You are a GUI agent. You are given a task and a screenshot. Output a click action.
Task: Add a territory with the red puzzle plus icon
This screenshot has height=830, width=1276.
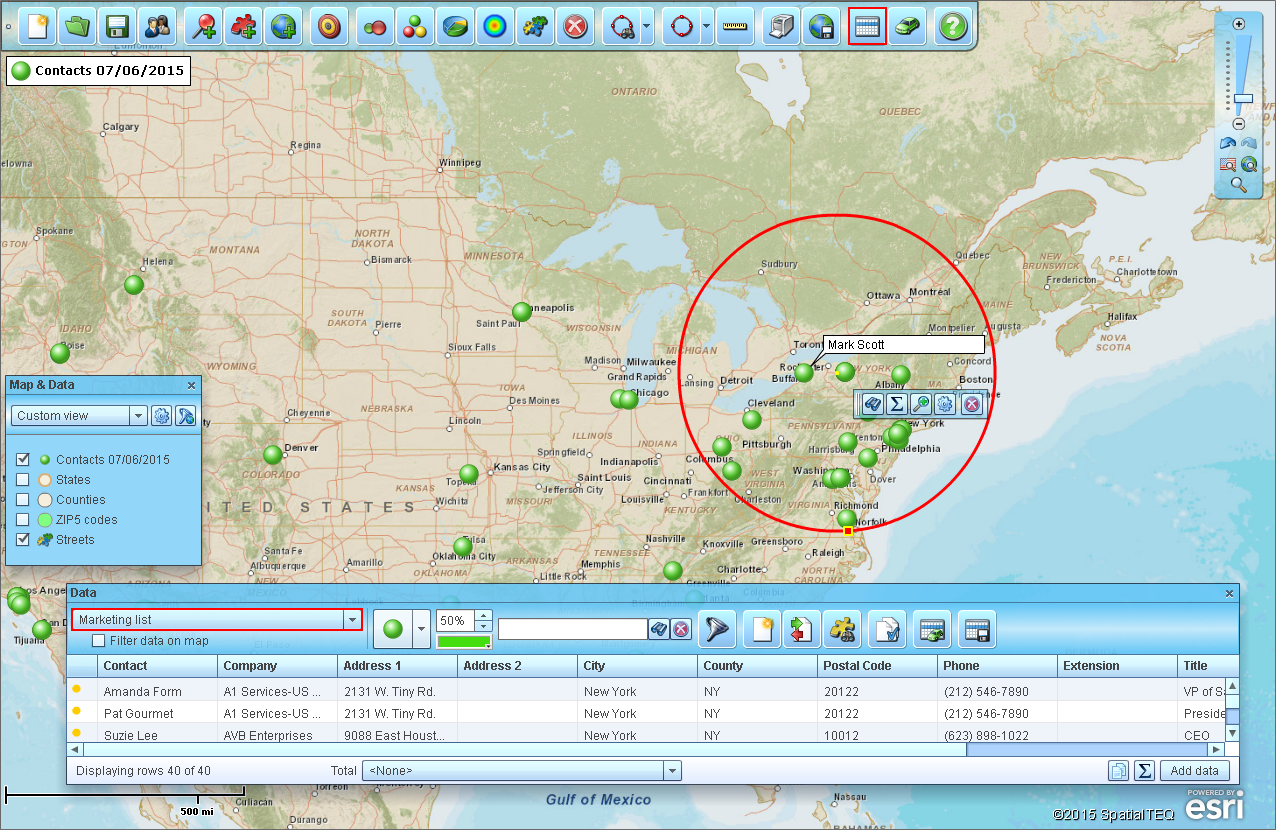(245, 26)
